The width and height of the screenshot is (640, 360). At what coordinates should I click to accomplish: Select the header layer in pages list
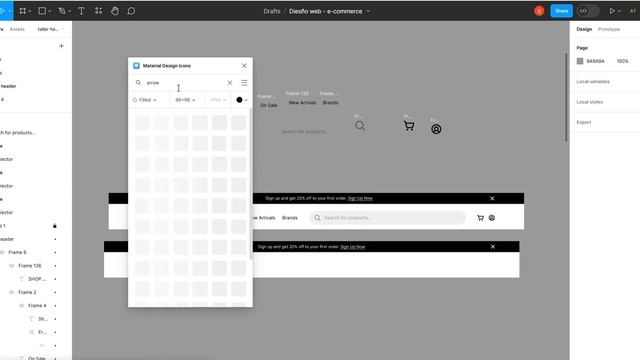[x=8, y=86]
